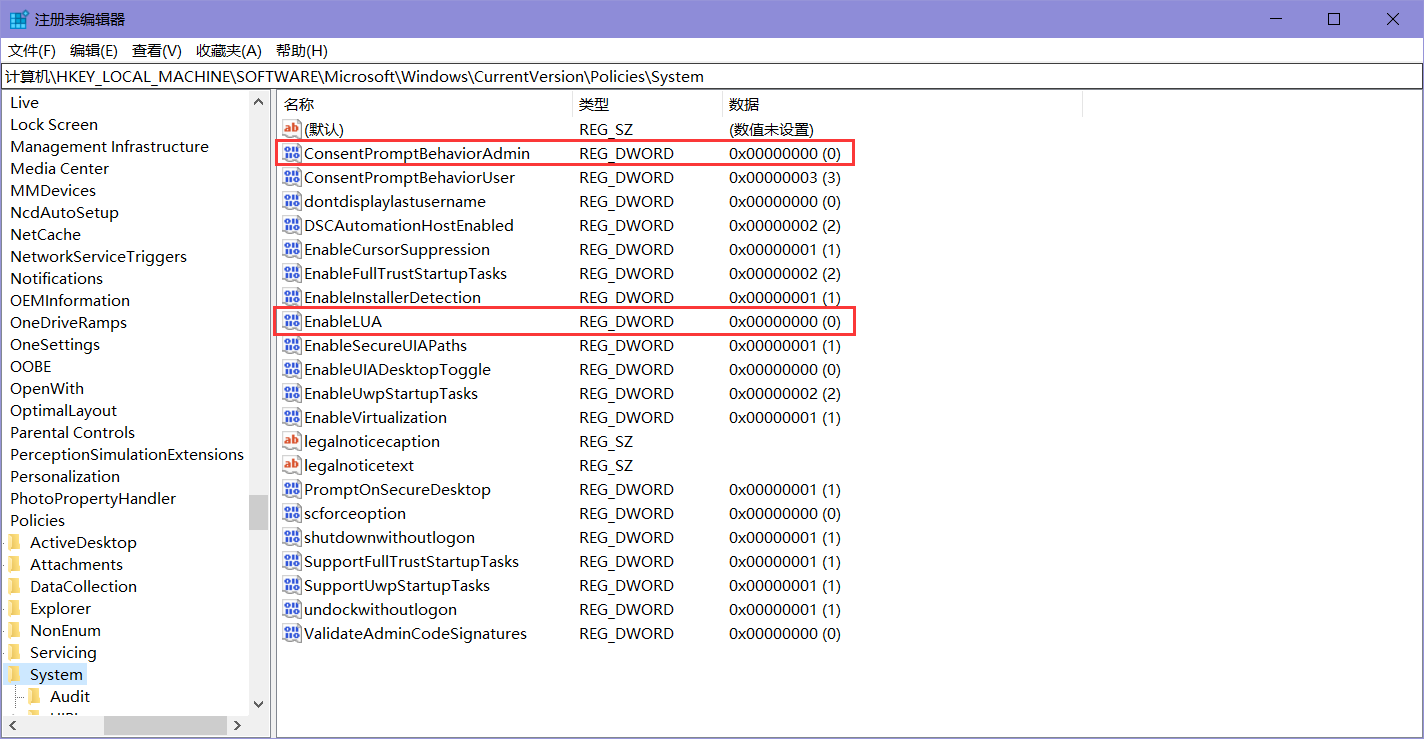Viewport: 1424px width, 739px height.
Task: Select the ValidateAdminCodeSignatures value name
Action: click(x=415, y=634)
